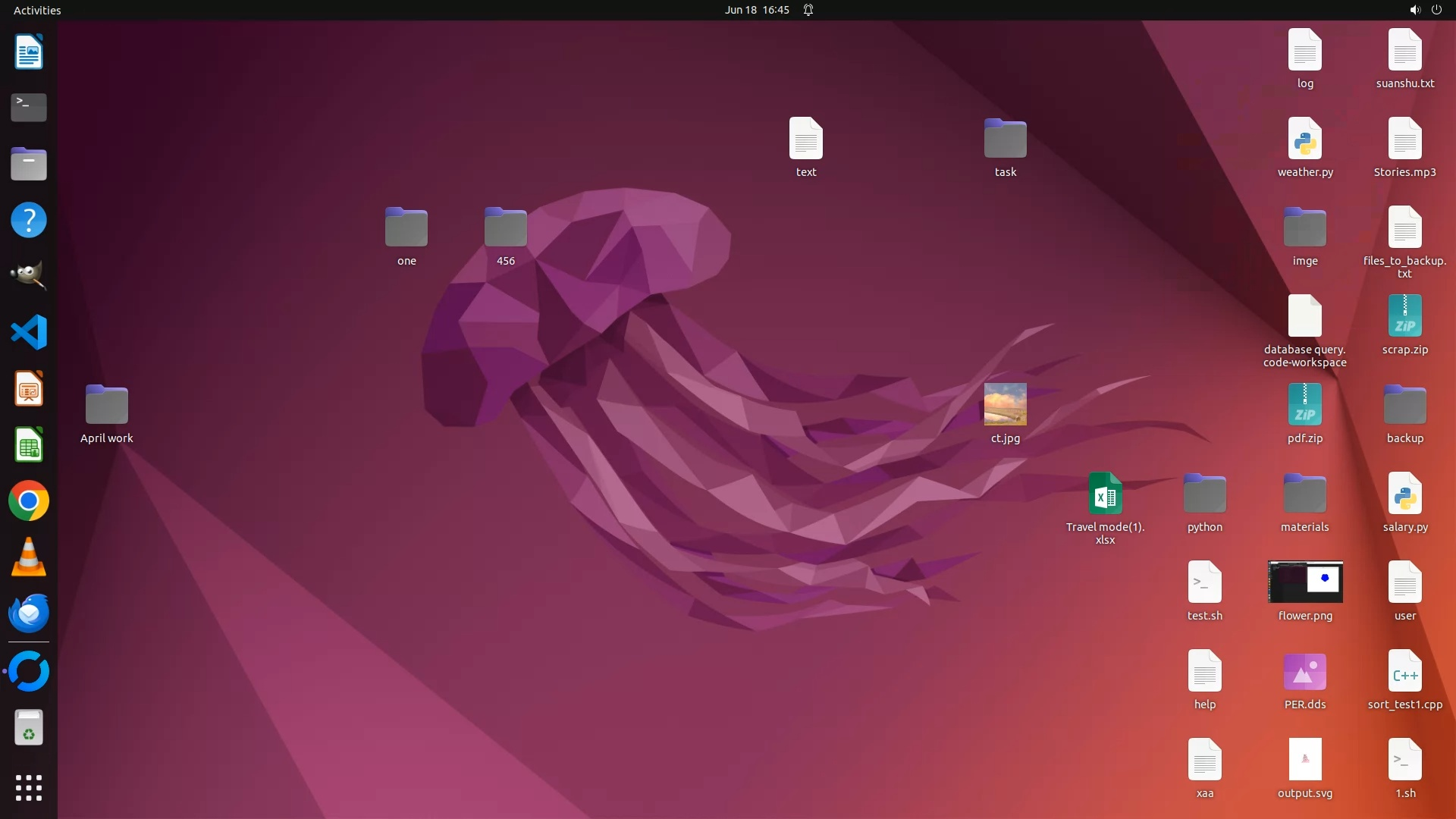Click the power icon in top bar

(x=1436, y=10)
